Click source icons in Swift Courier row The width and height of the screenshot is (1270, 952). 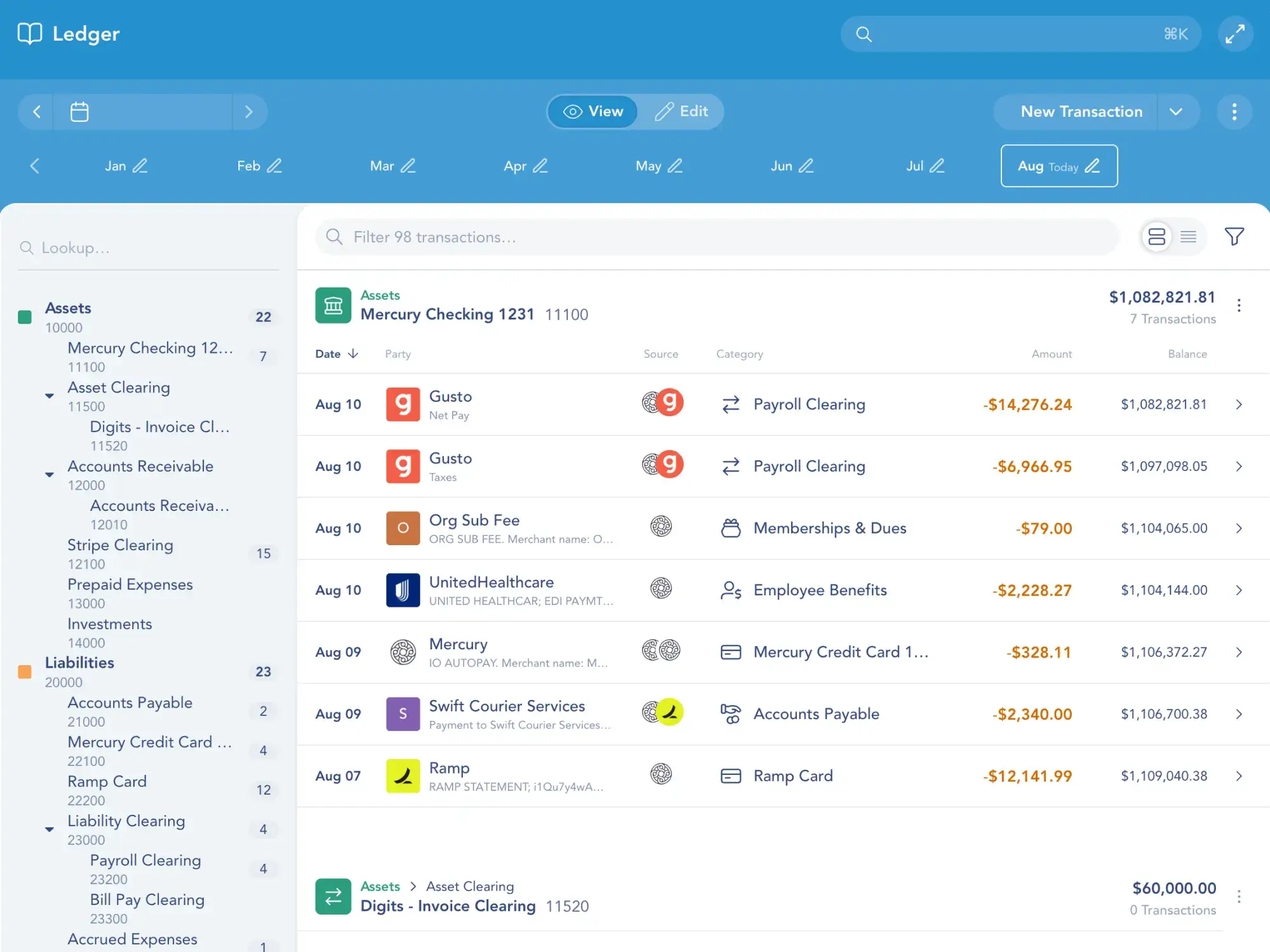[662, 712]
